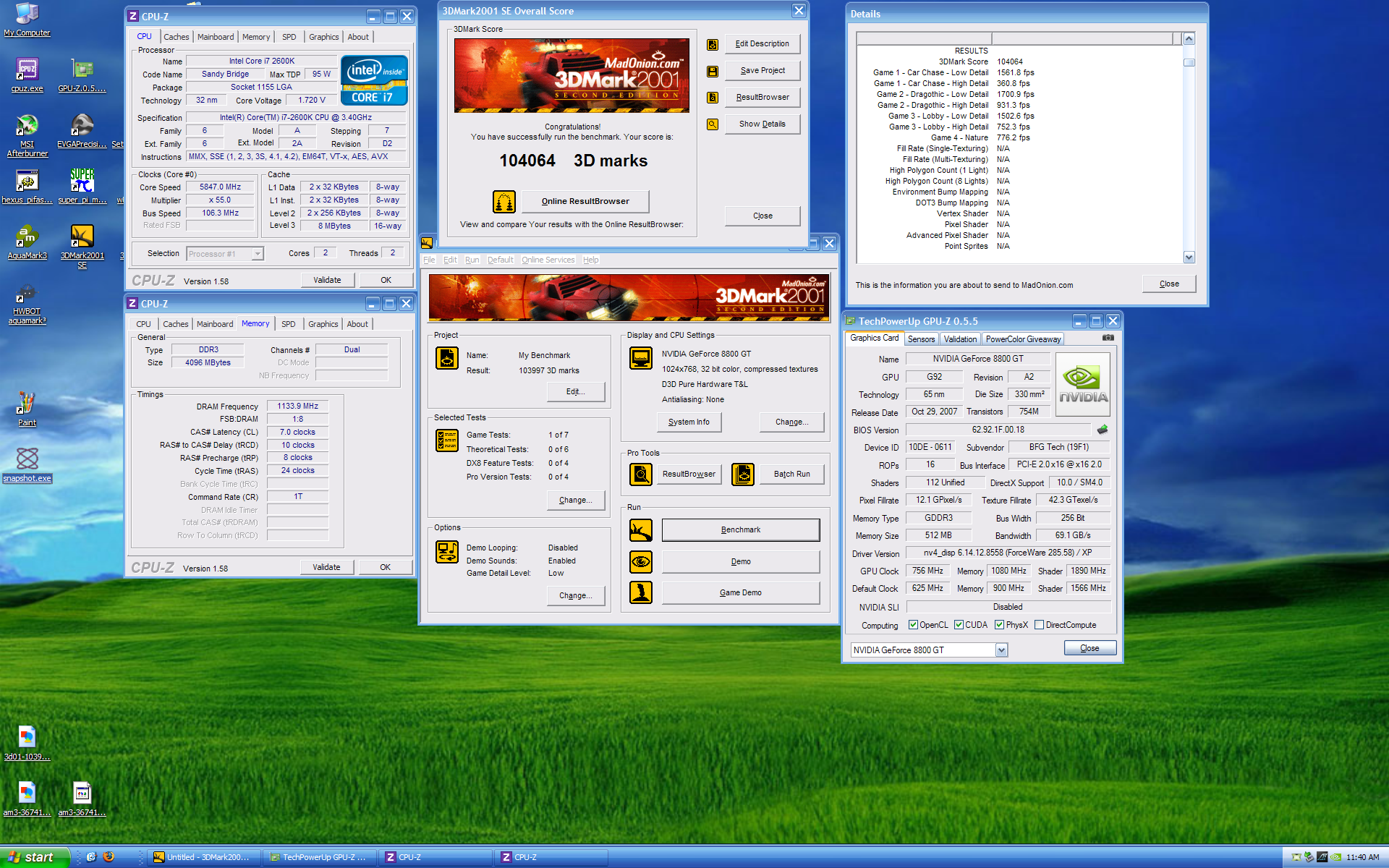Click GPU-Z BIOS save chip icon
The image size is (1389, 868).
point(1103,430)
